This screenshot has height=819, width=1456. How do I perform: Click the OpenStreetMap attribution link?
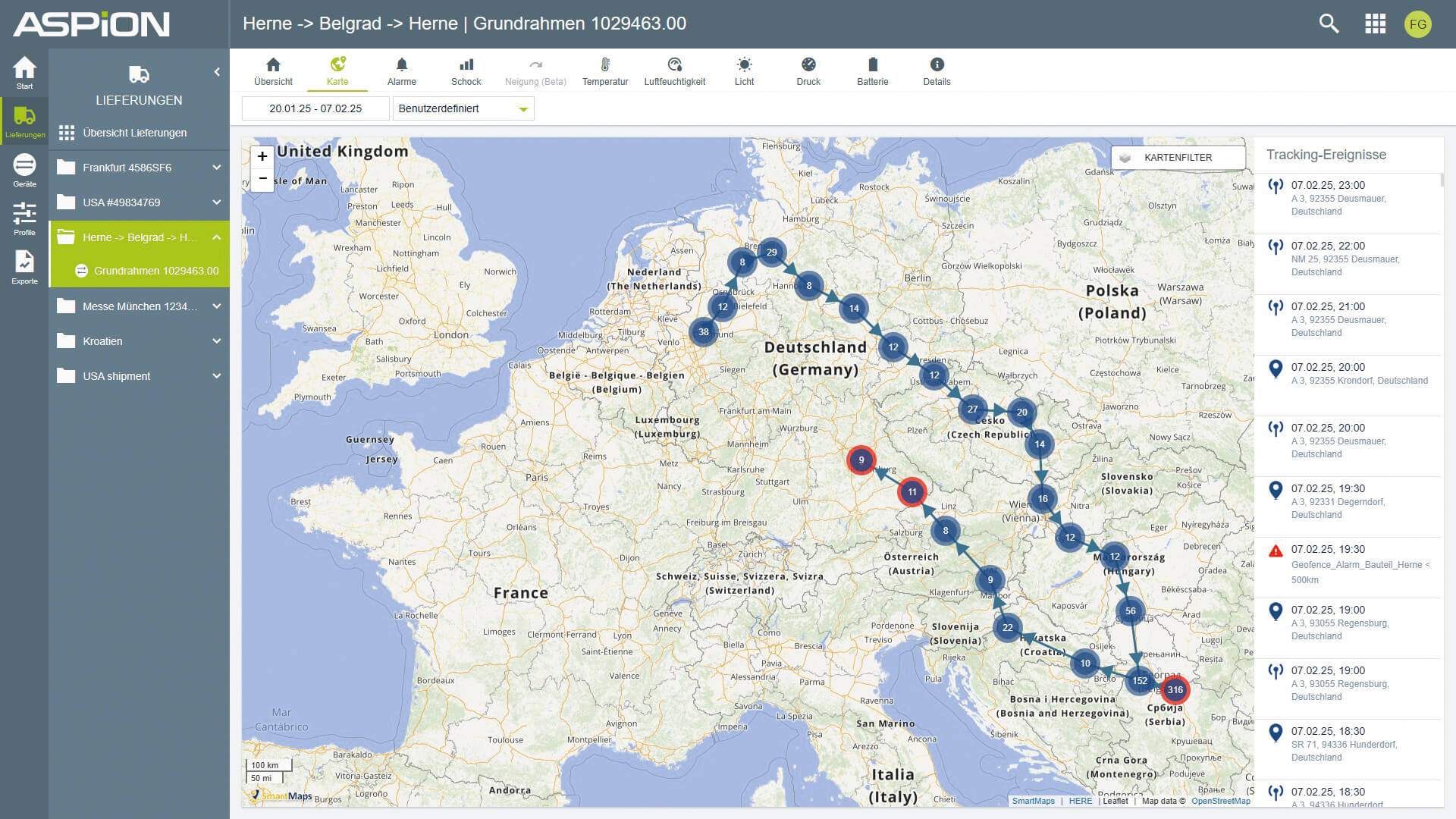(x=1220, y=801)
